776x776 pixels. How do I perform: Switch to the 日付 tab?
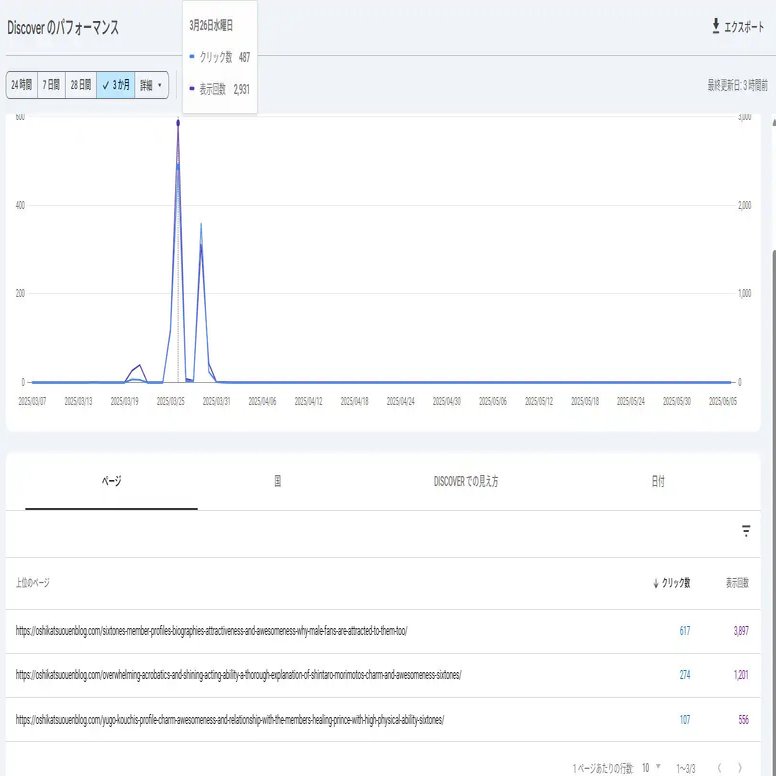[x=657, y=481]
